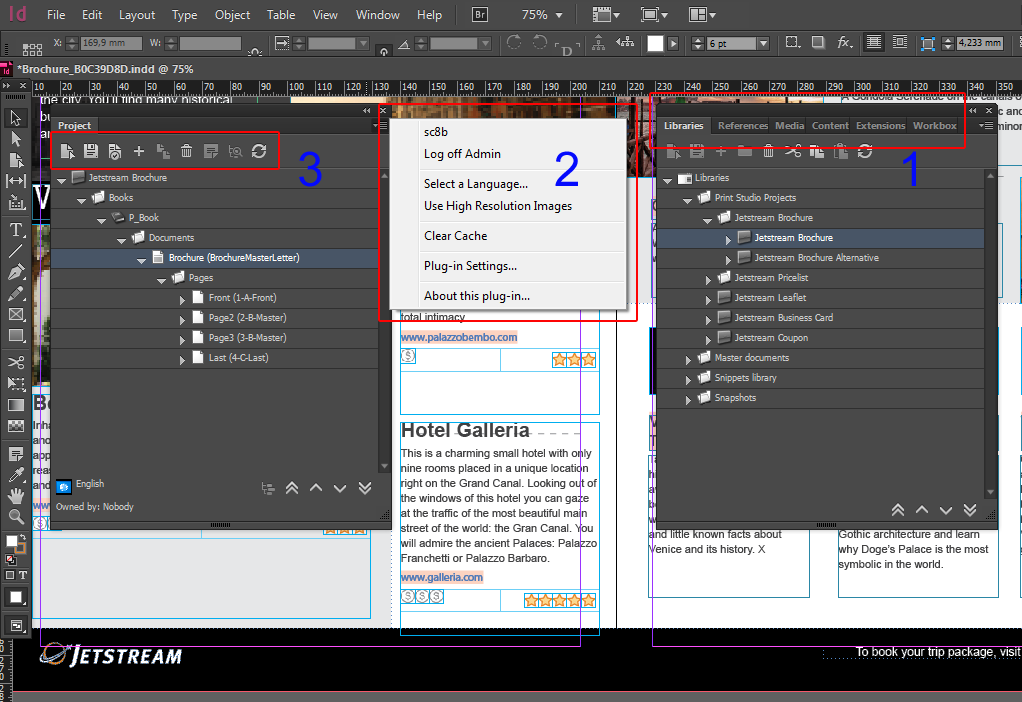Click the Project panel trash icon
Image resolution: width=1022 pixels, height=702 pixels.
coord(186,151)
